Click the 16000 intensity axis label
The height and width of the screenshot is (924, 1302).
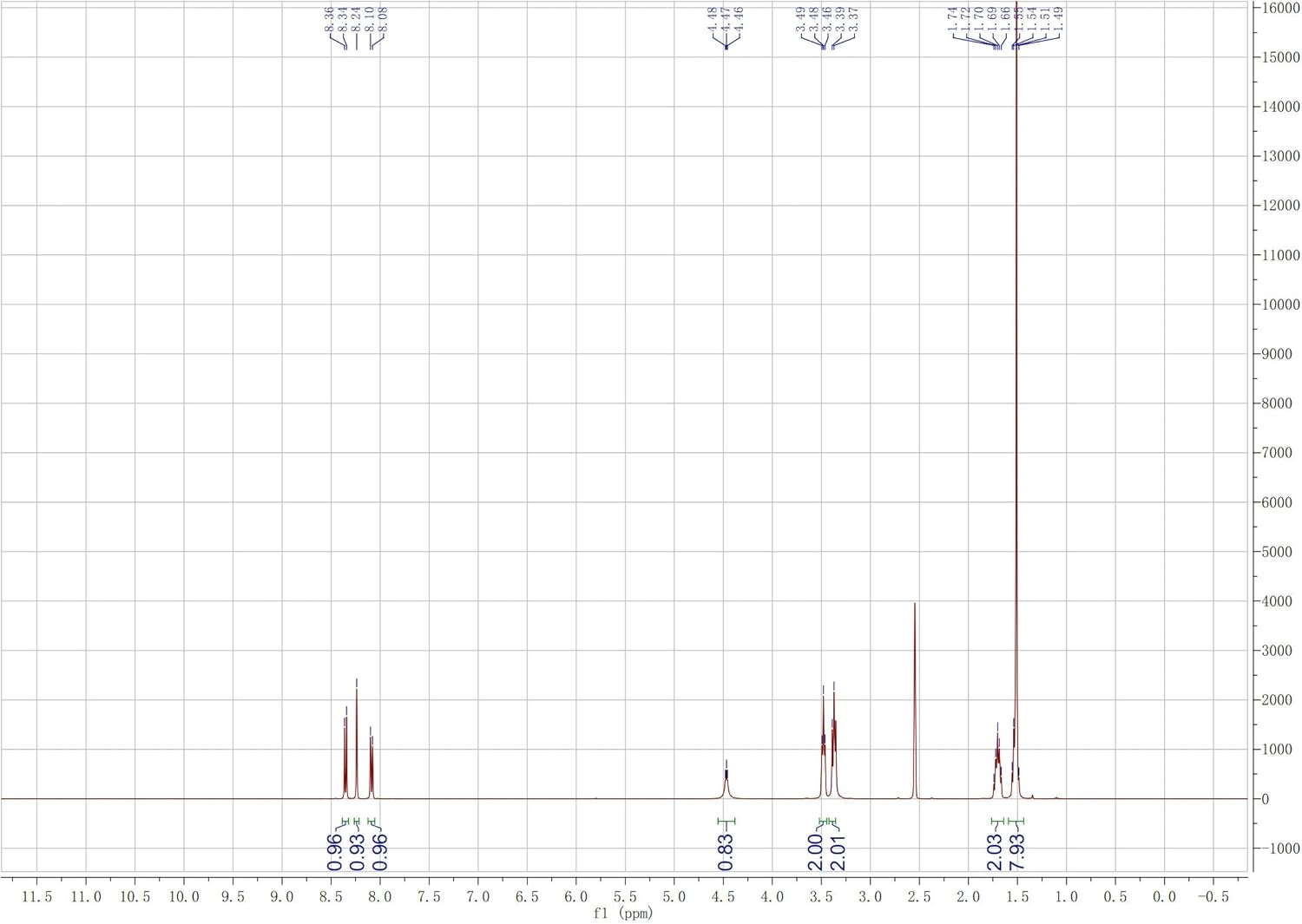[1279, 8]
